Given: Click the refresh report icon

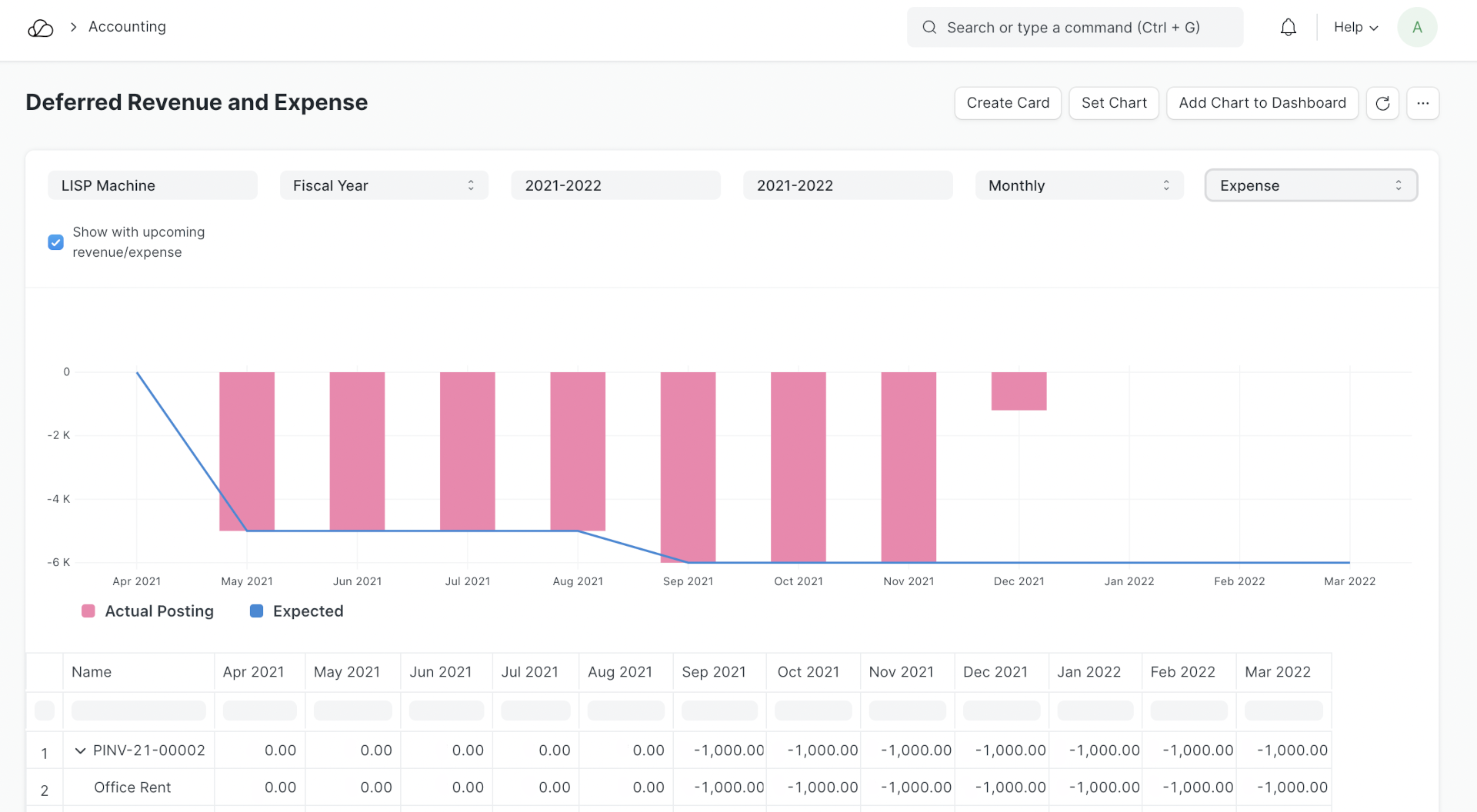Looking at the screenshot, I should click(x=1382, y=103).
